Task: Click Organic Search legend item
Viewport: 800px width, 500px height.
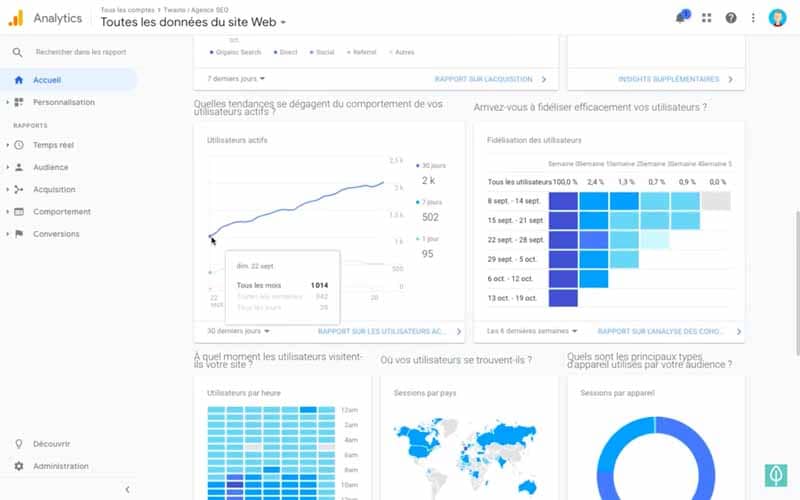Action: click(x=235, y=52)
